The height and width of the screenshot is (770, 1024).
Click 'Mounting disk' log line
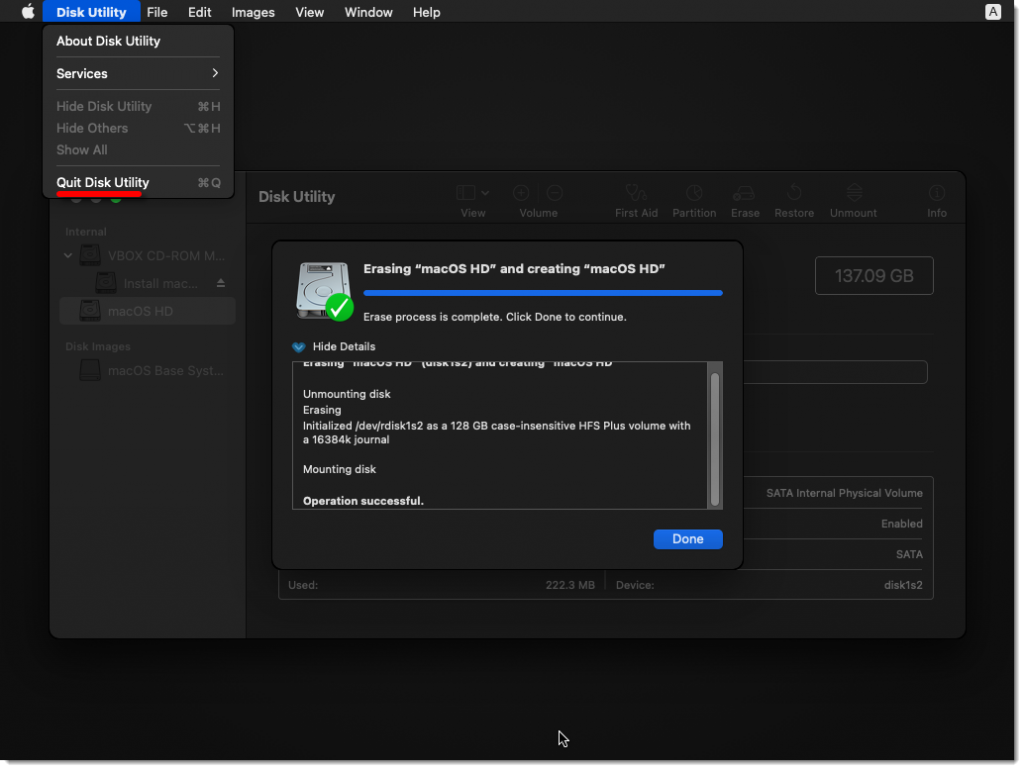click(x=339, y=469)
